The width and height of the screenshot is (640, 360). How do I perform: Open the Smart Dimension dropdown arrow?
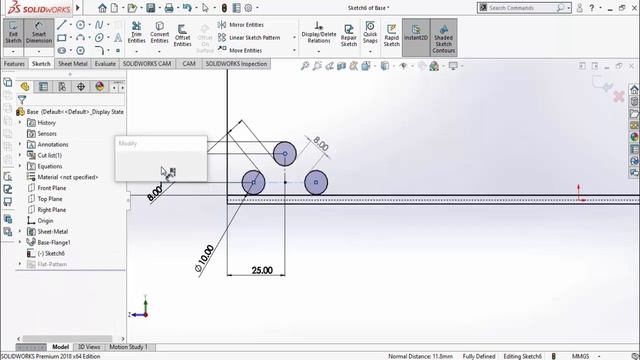tap(39, 52)
